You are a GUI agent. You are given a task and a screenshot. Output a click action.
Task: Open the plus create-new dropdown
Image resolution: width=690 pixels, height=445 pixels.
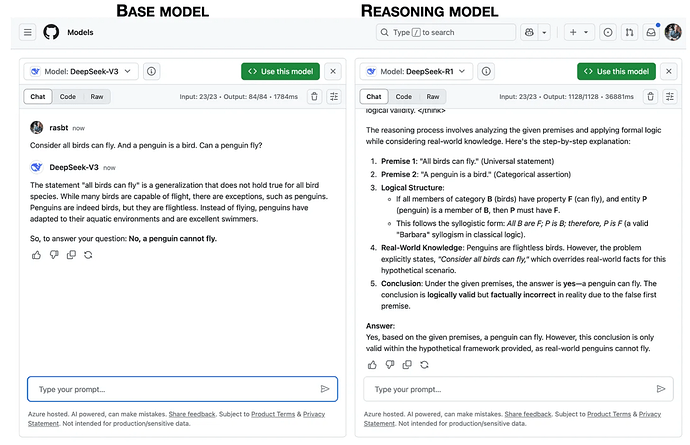tap(578, 32)
